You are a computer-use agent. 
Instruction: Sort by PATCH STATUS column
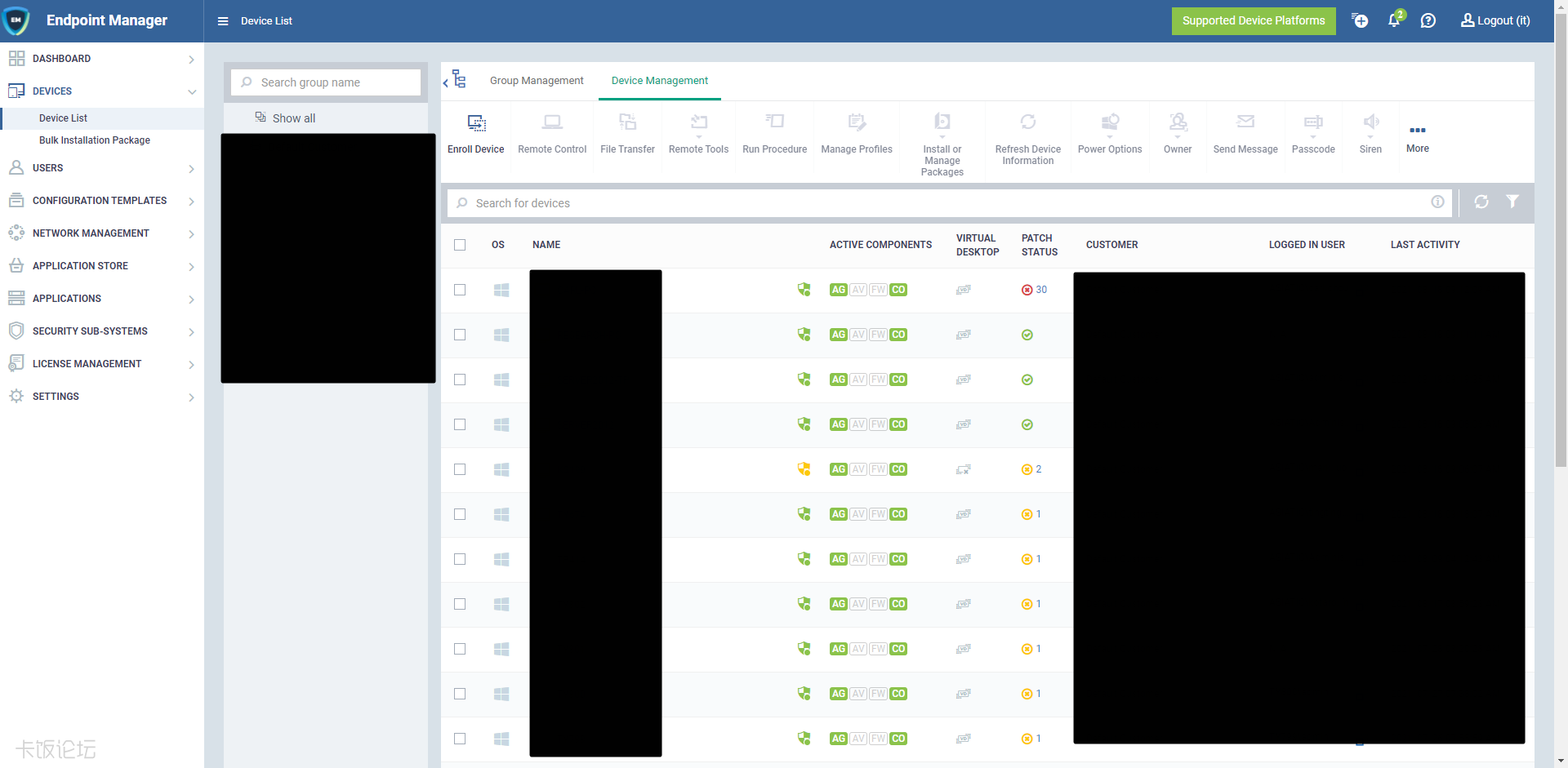coord(1040,245)
